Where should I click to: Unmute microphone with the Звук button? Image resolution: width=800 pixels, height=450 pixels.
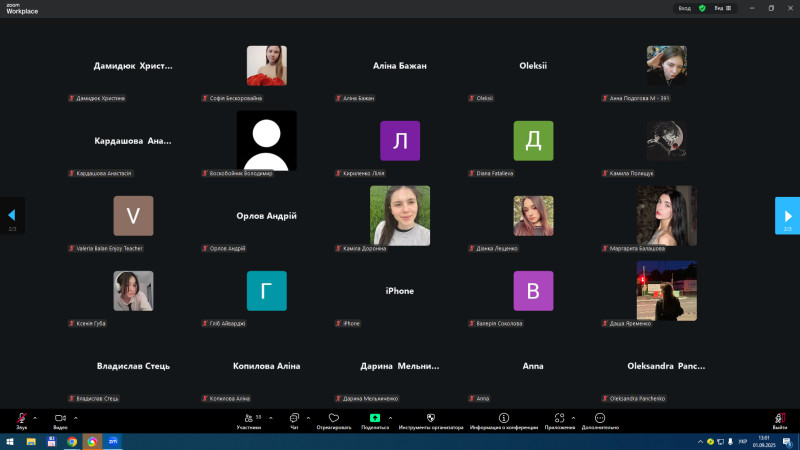tap(21, 419)
